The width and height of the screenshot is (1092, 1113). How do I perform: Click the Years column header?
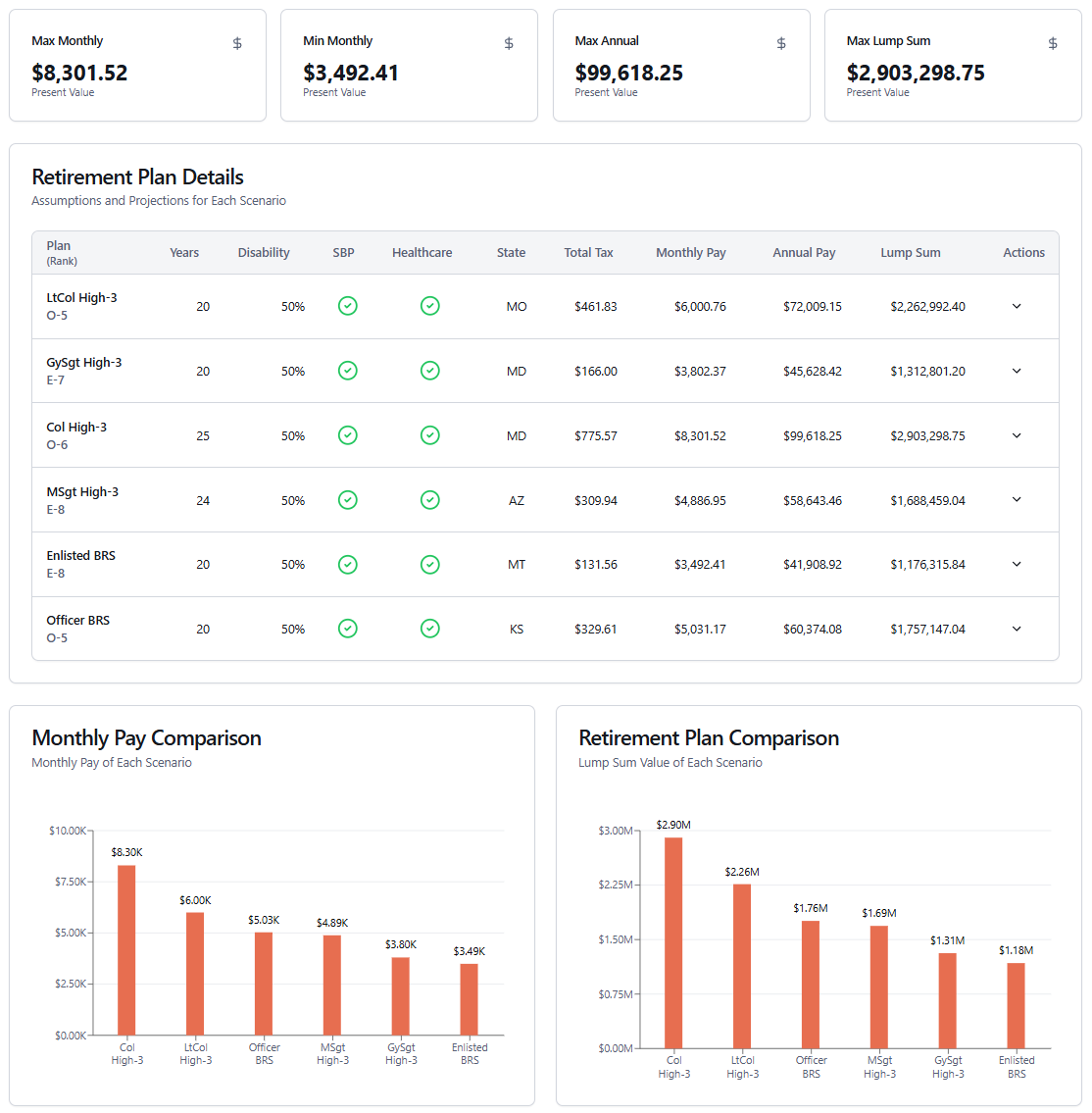[x=184, y=253]
